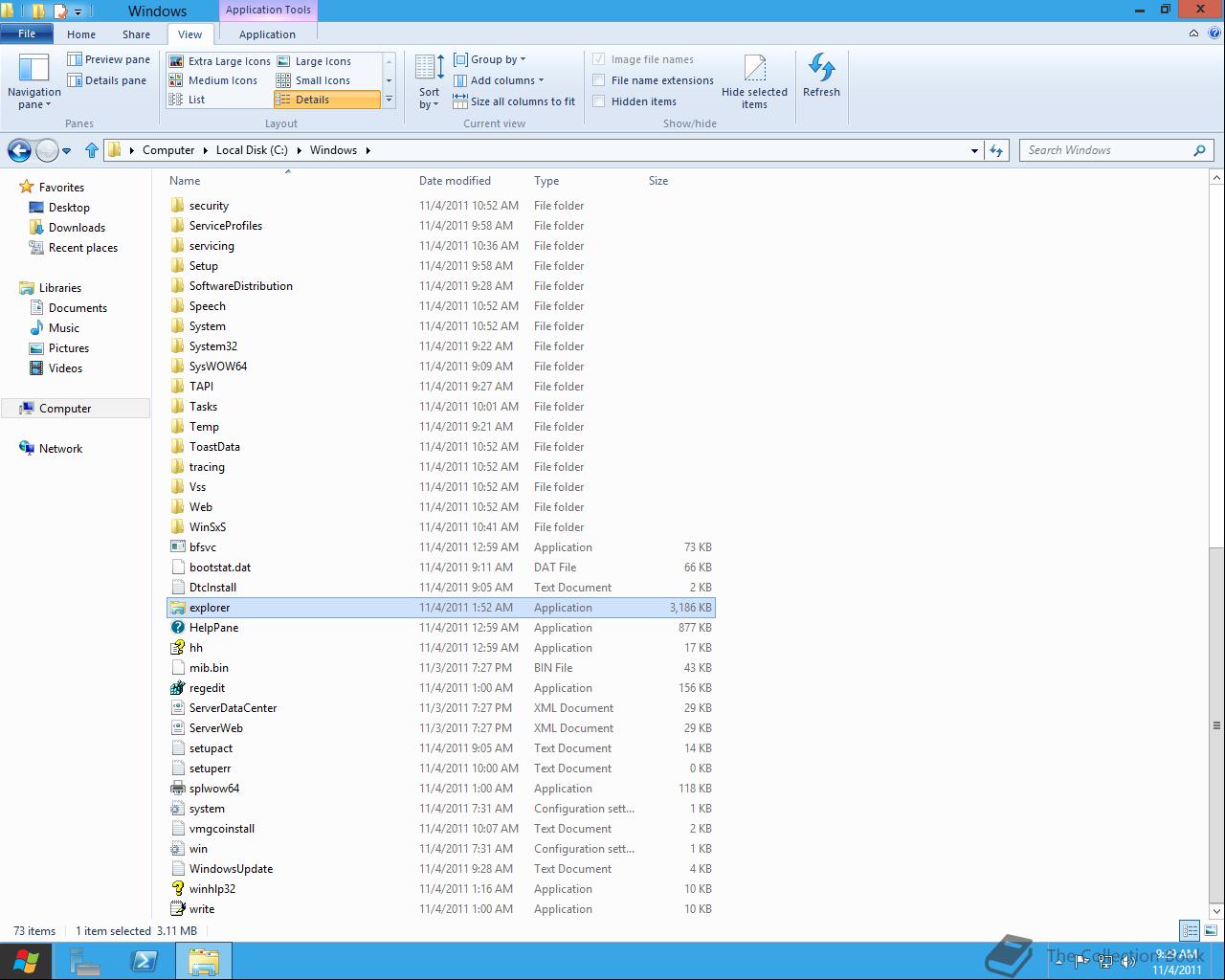Image resolution: width=1225 pixels, height=980 pixels.
Task: Click the write application icon
Action: (x=177, y=909)
